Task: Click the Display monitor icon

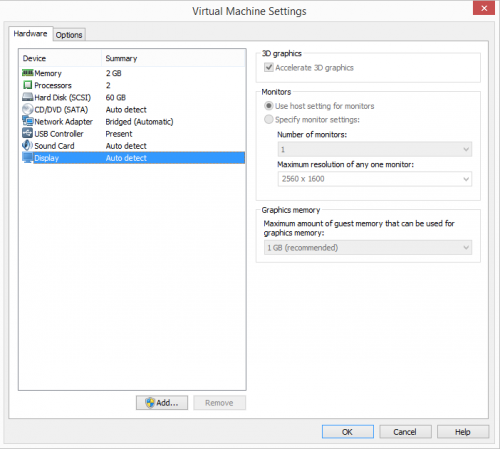Action: point(28,158)
